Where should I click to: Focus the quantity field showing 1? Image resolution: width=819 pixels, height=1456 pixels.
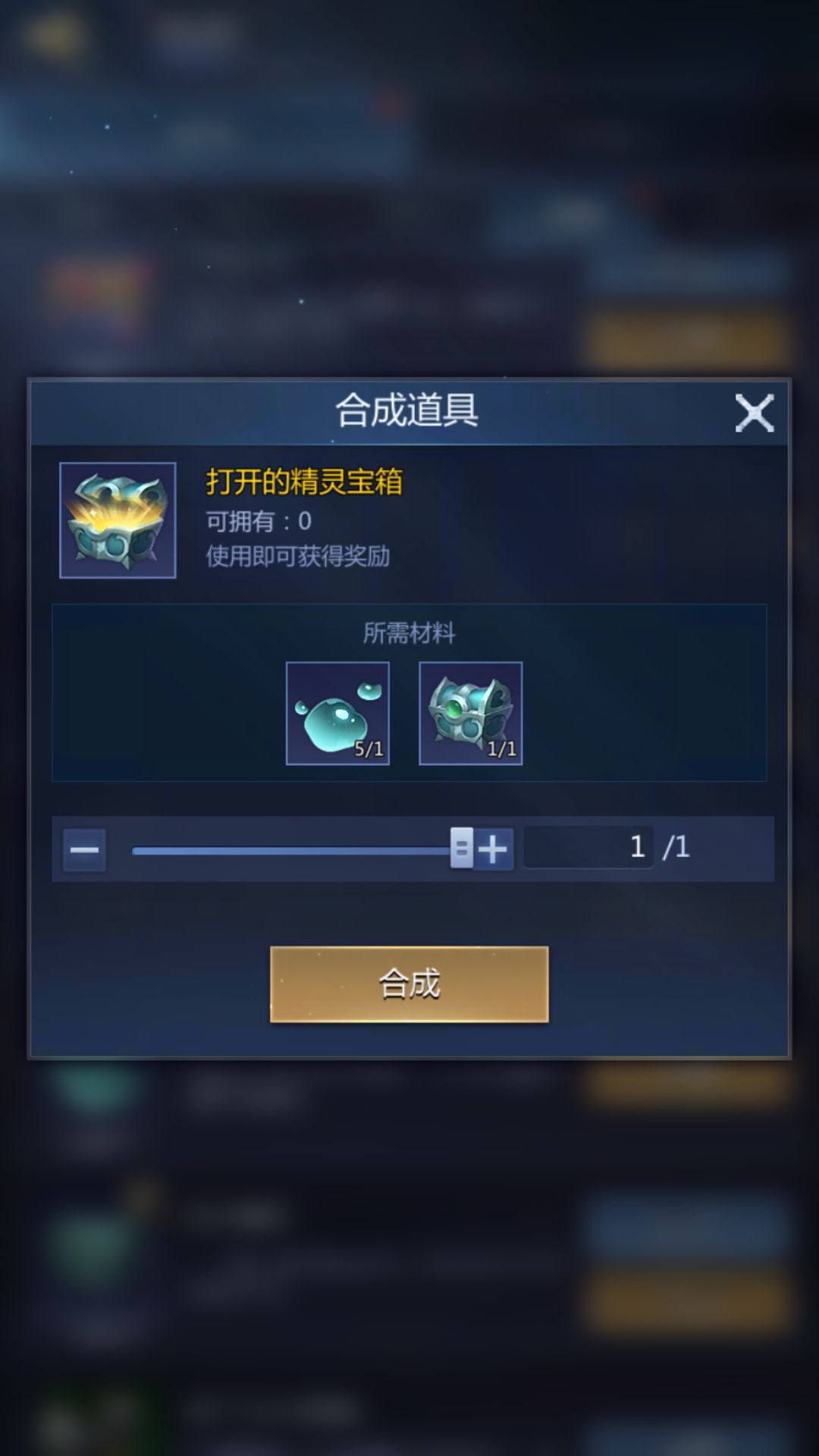click(588, 847)
